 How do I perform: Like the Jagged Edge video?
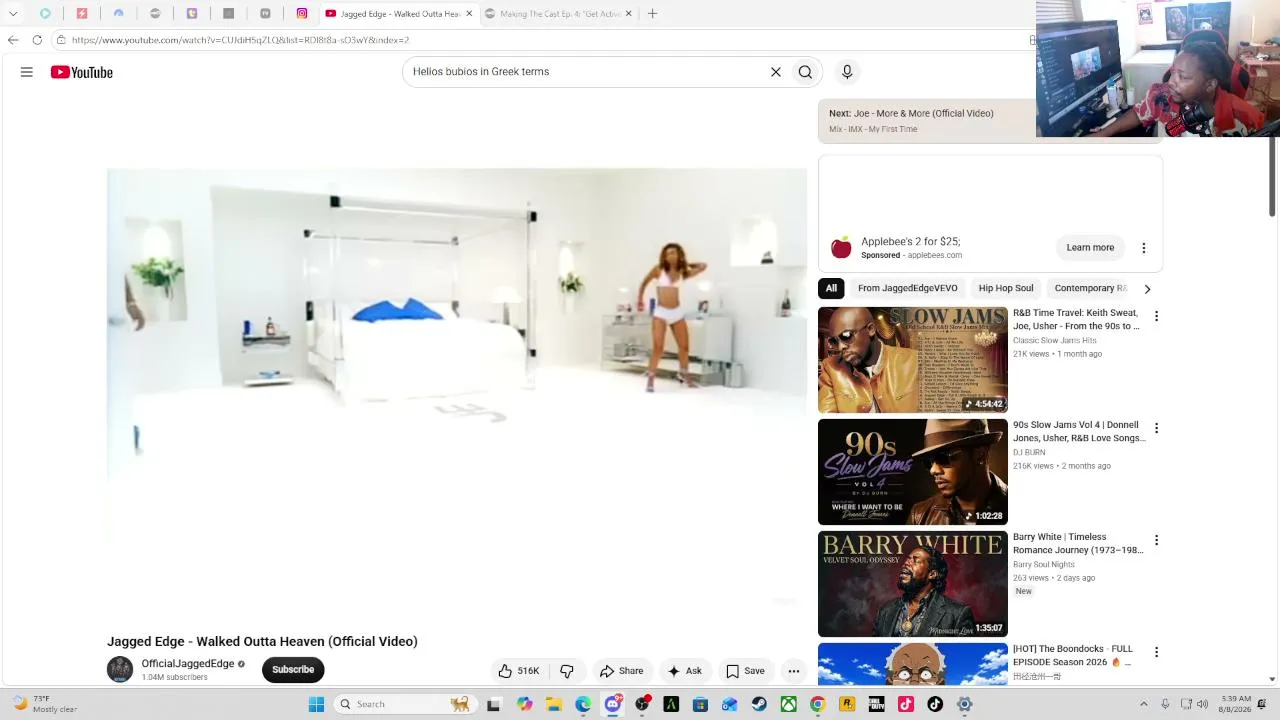coord(518,671)
